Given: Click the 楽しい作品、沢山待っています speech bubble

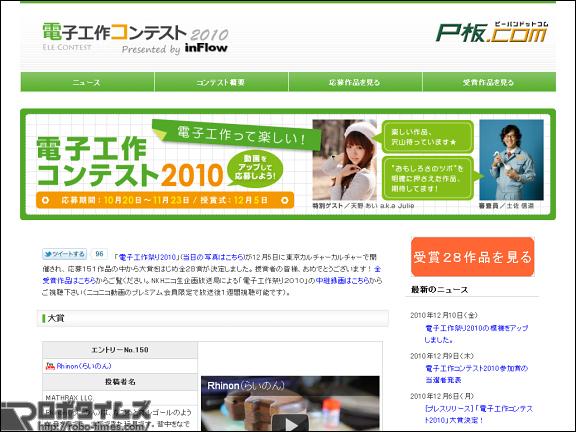Looking at the screenshot, I should click(x=427, y=137).
